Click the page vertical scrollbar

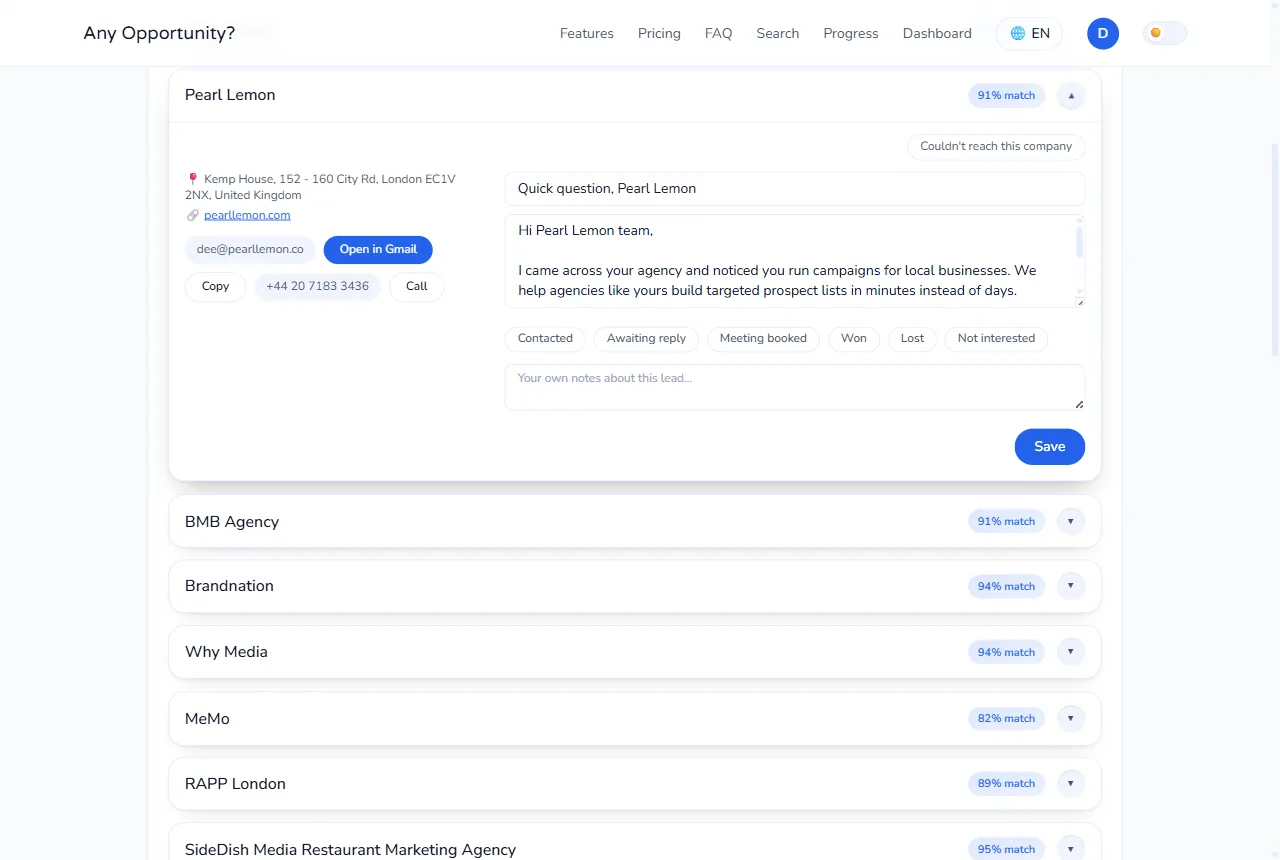[x=1274, y=250]
